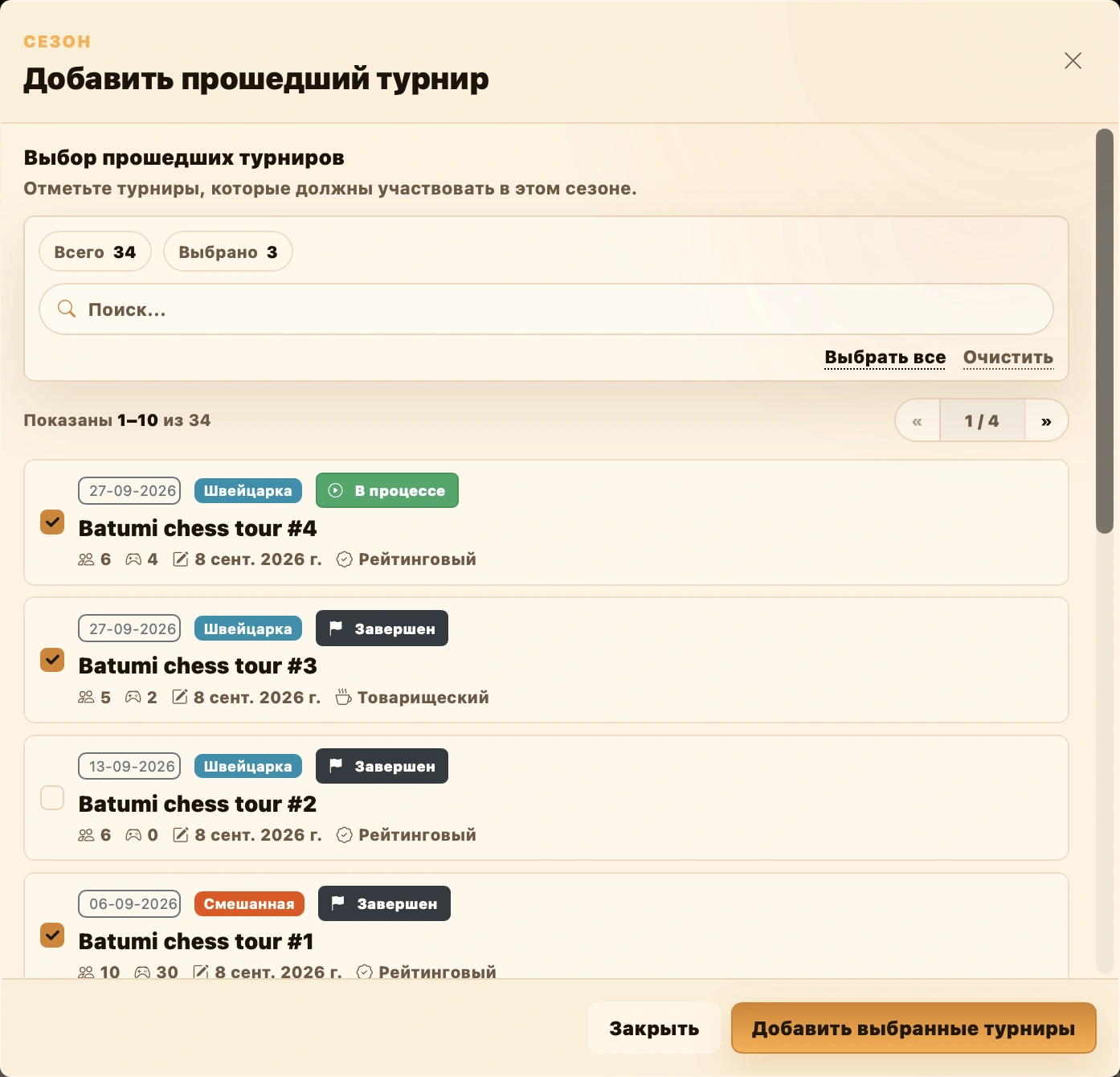Click players icon on Batumi chess tour #4
Image resolution: width=1120 pixels, height=1077 pixels.
(86, 559)
